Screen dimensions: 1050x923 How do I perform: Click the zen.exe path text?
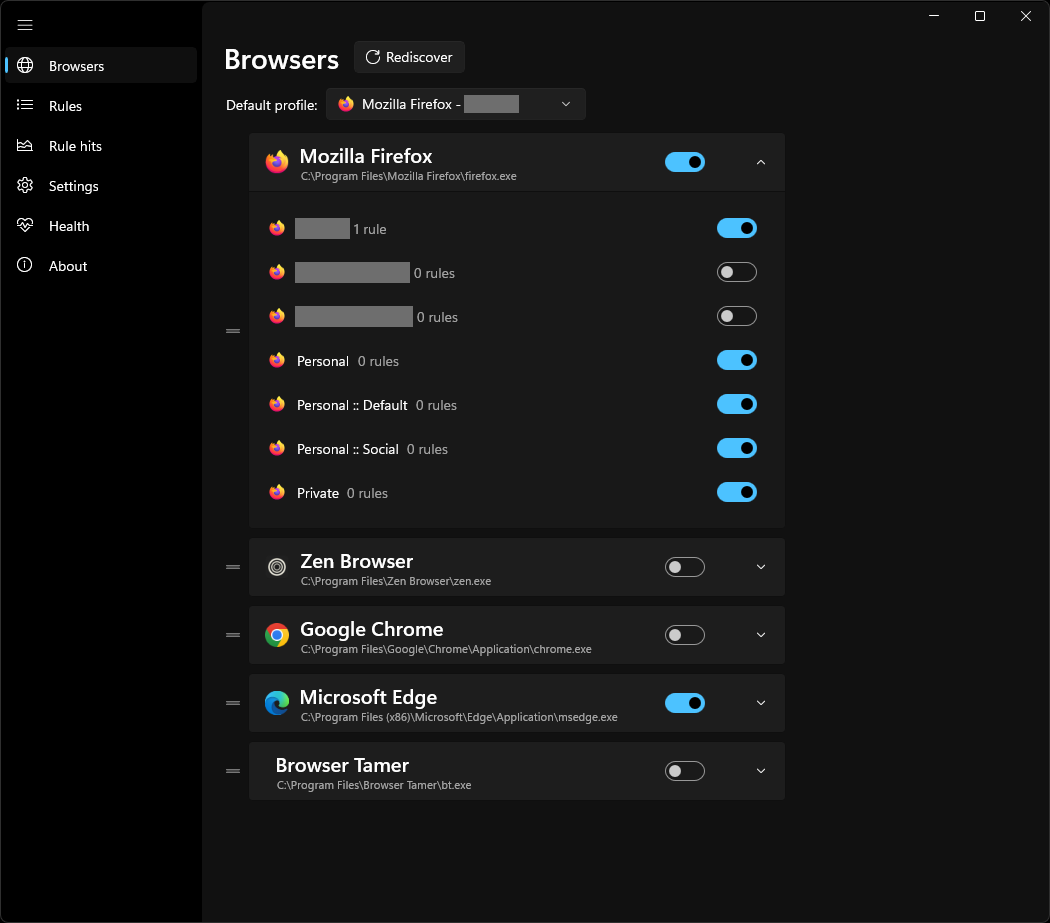click(396, 581)
